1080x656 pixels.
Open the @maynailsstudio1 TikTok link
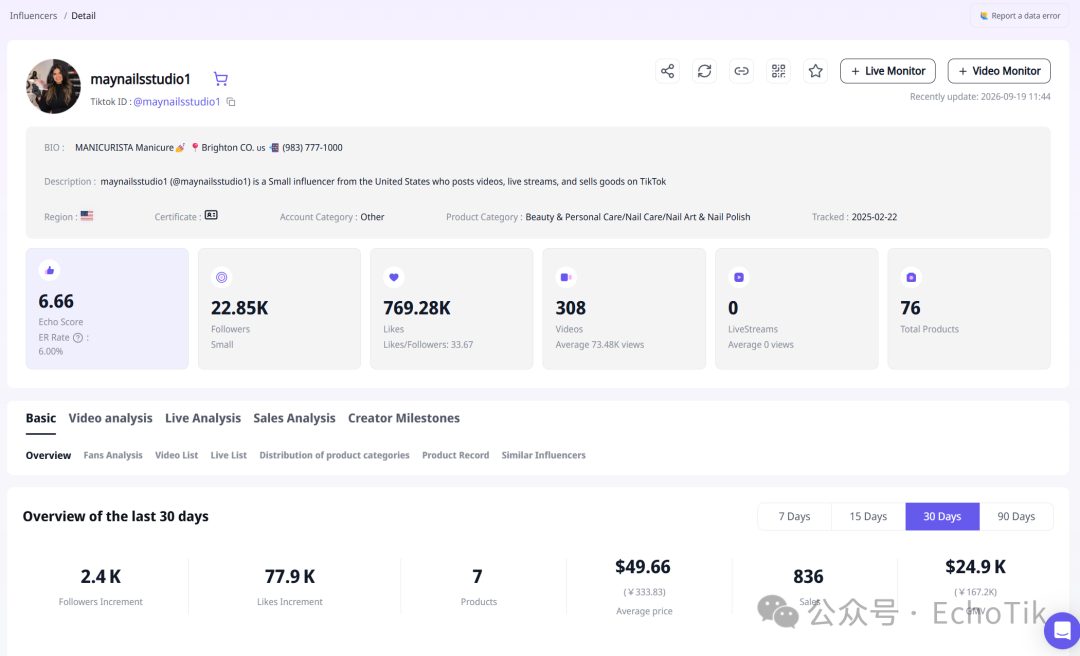[177, 102]
